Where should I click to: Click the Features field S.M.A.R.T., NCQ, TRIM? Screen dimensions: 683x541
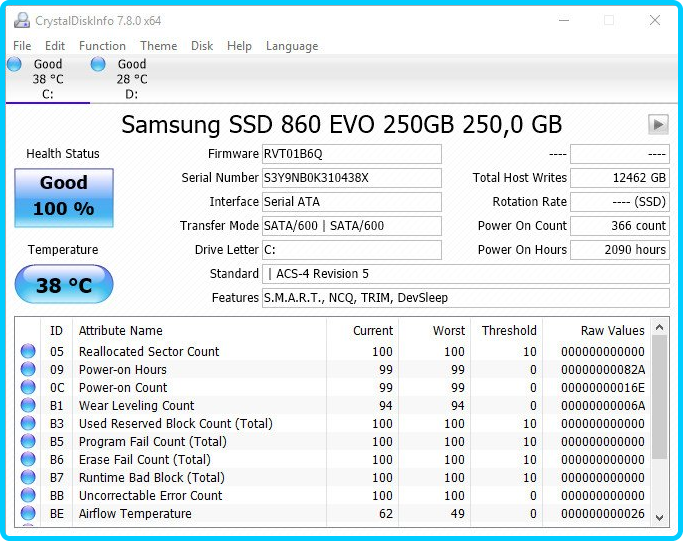[x=466, y=298]
